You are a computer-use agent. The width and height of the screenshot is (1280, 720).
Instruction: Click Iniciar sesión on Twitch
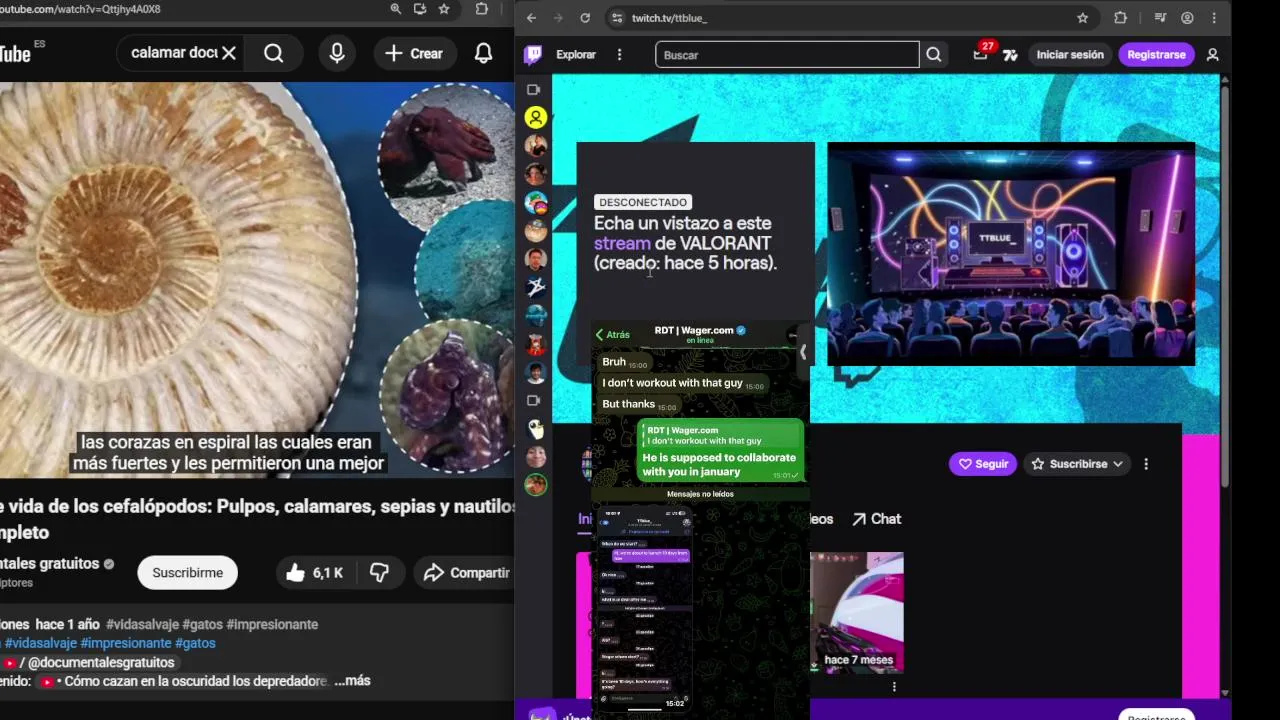pos(1070,55)
